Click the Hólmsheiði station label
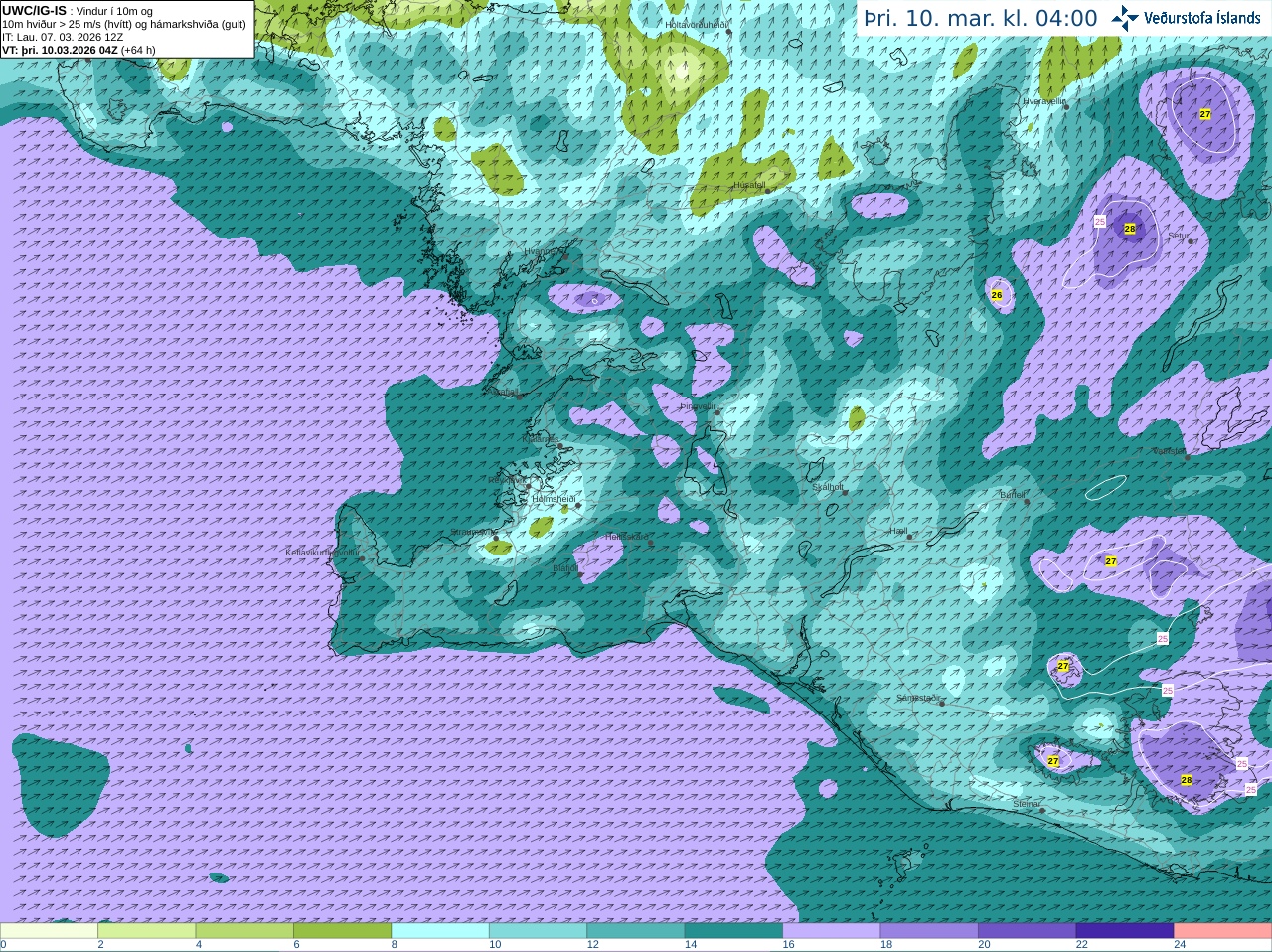Image resolution: width=1272 pixels, height=952 pixels. [554, 499]
